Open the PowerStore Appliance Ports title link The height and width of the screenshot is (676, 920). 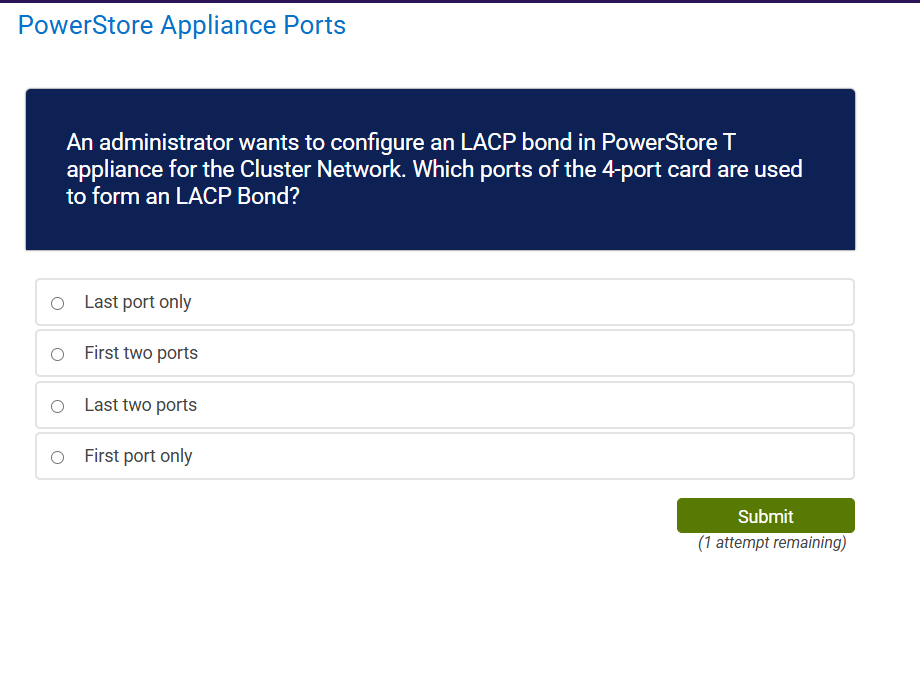point(182,25)
